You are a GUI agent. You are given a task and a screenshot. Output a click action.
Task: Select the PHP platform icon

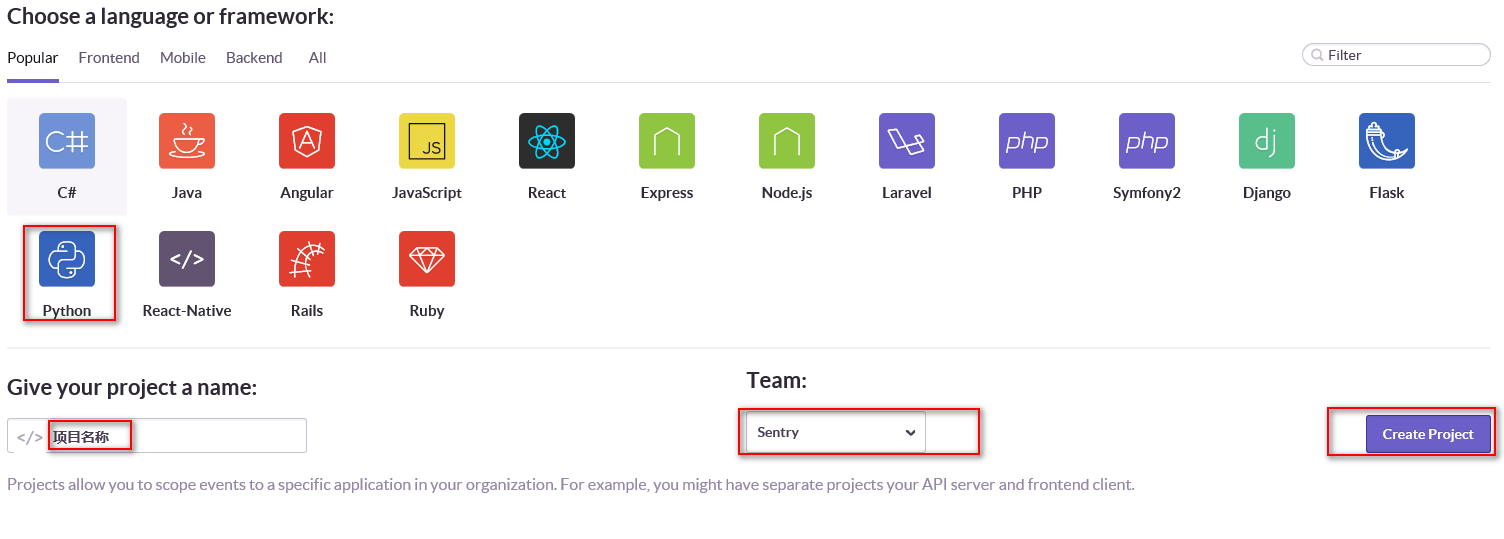(1027, 141)
